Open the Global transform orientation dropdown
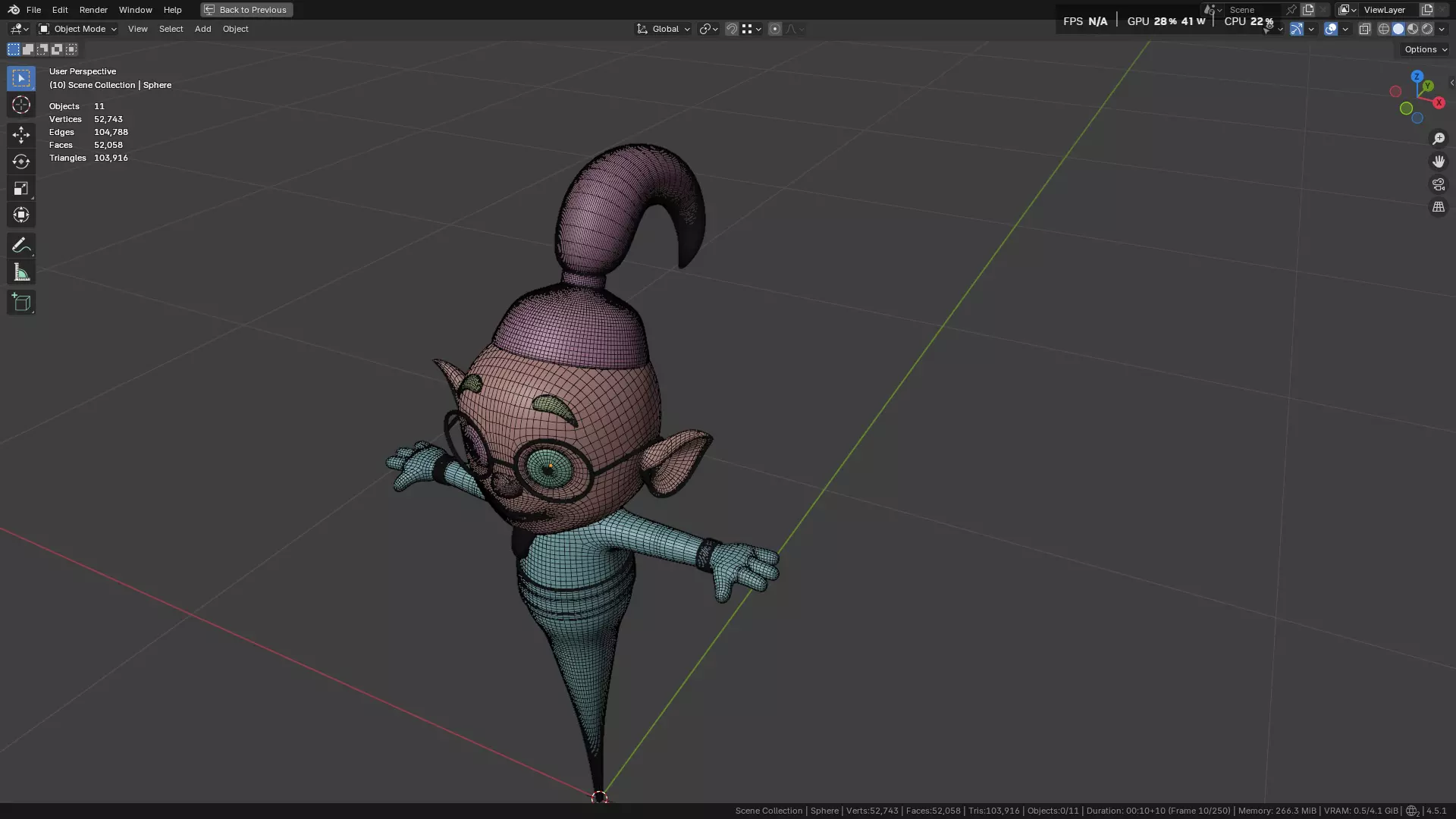Screen dimensions: 1456x819 point(664,29)
